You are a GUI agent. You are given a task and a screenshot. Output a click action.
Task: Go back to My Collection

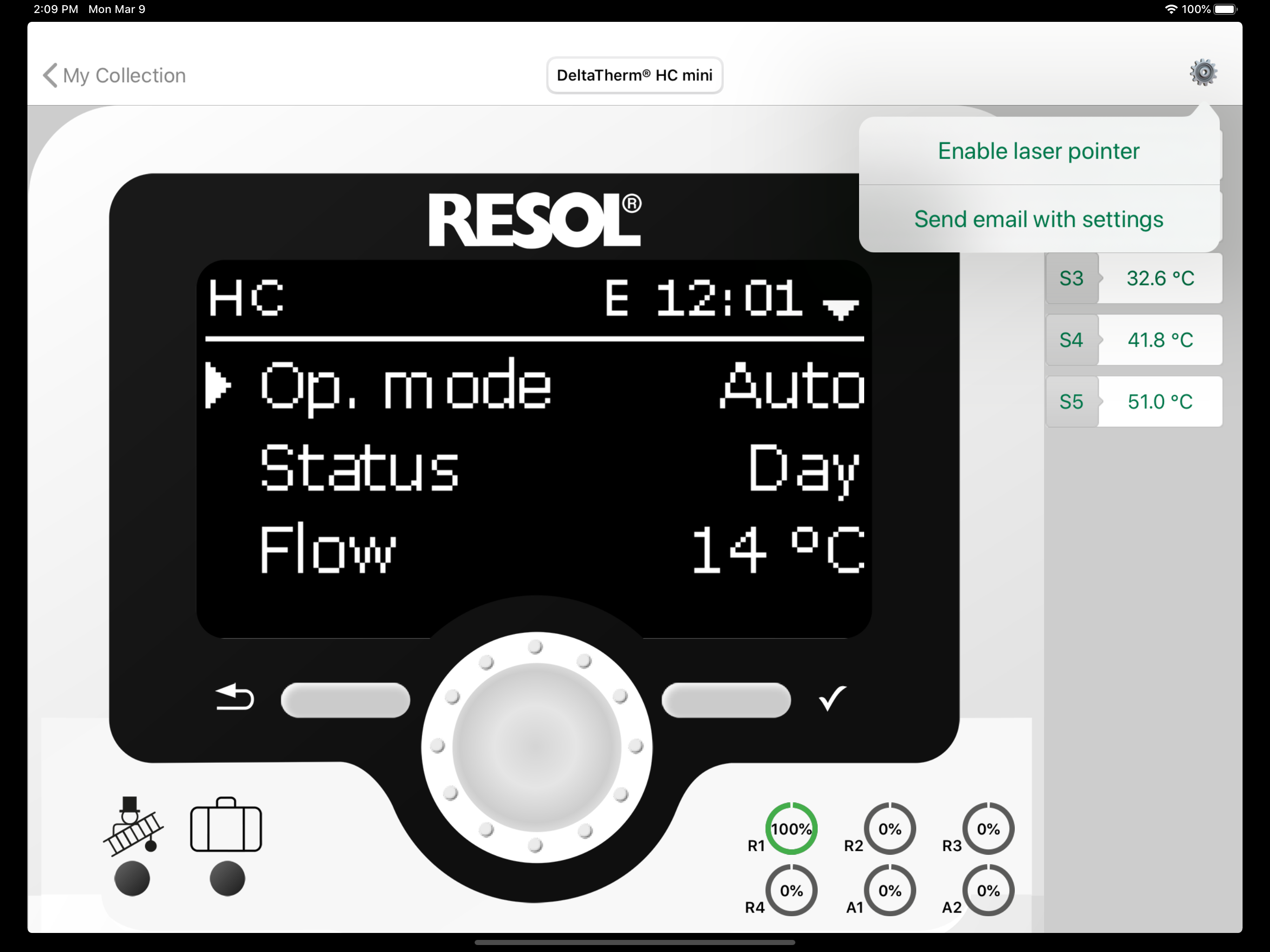114,75
